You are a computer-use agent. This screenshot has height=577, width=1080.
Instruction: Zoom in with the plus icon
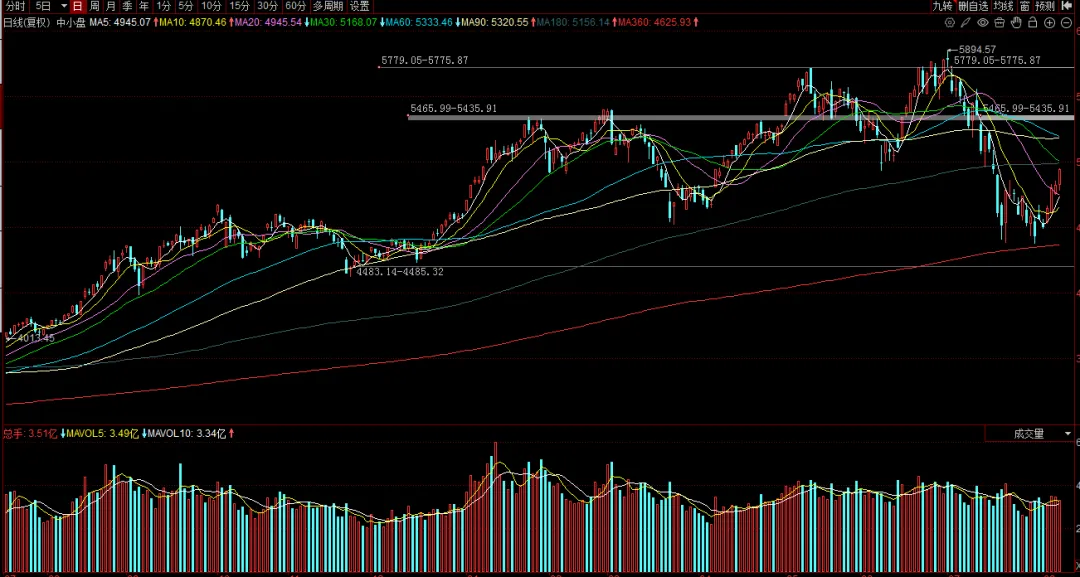point(1049,23)
